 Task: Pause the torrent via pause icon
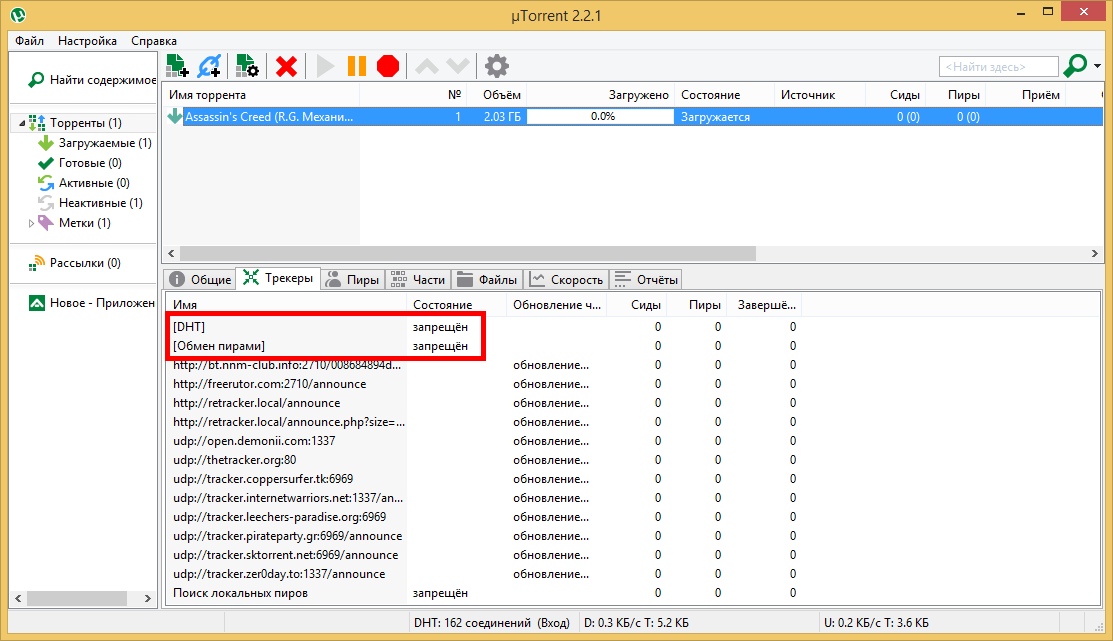coord(356,65)
